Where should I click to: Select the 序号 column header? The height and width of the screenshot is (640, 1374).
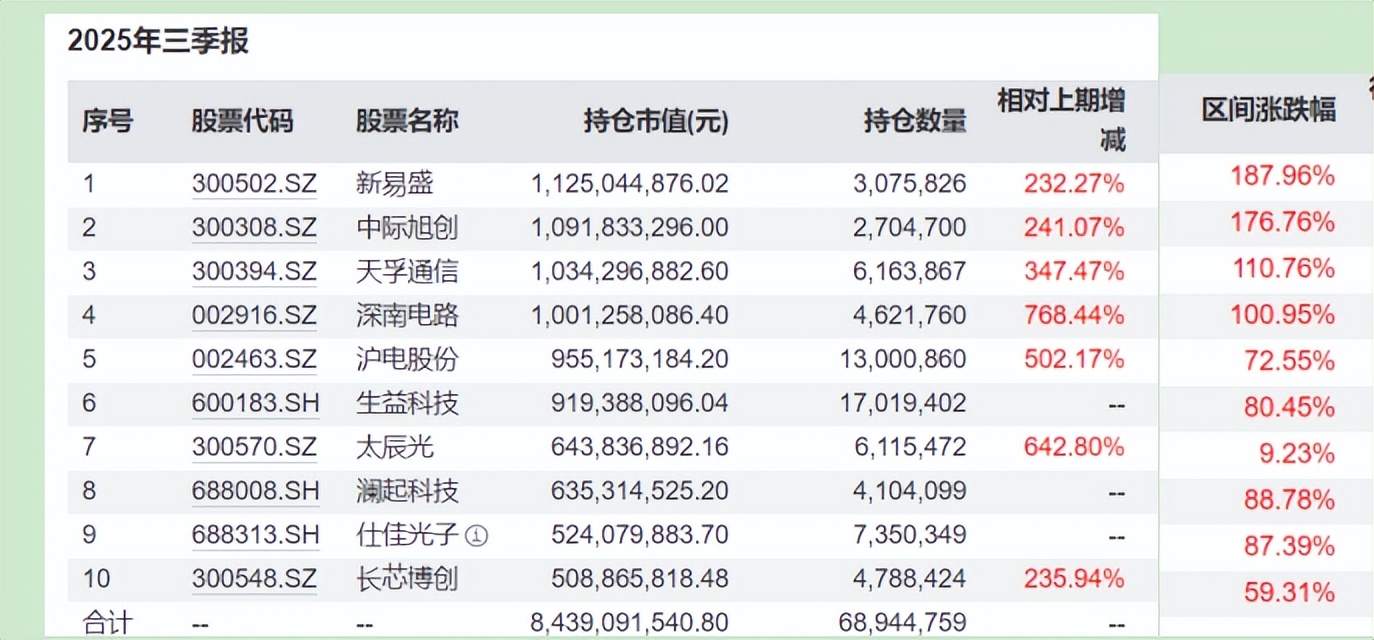(109, 121)
